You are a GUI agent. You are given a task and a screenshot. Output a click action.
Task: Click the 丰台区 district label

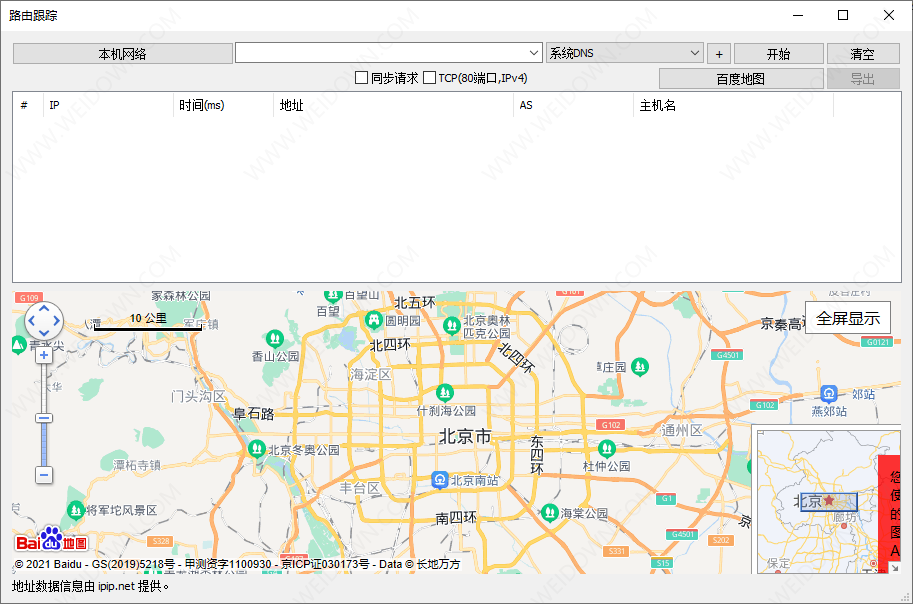coord(360,488)
